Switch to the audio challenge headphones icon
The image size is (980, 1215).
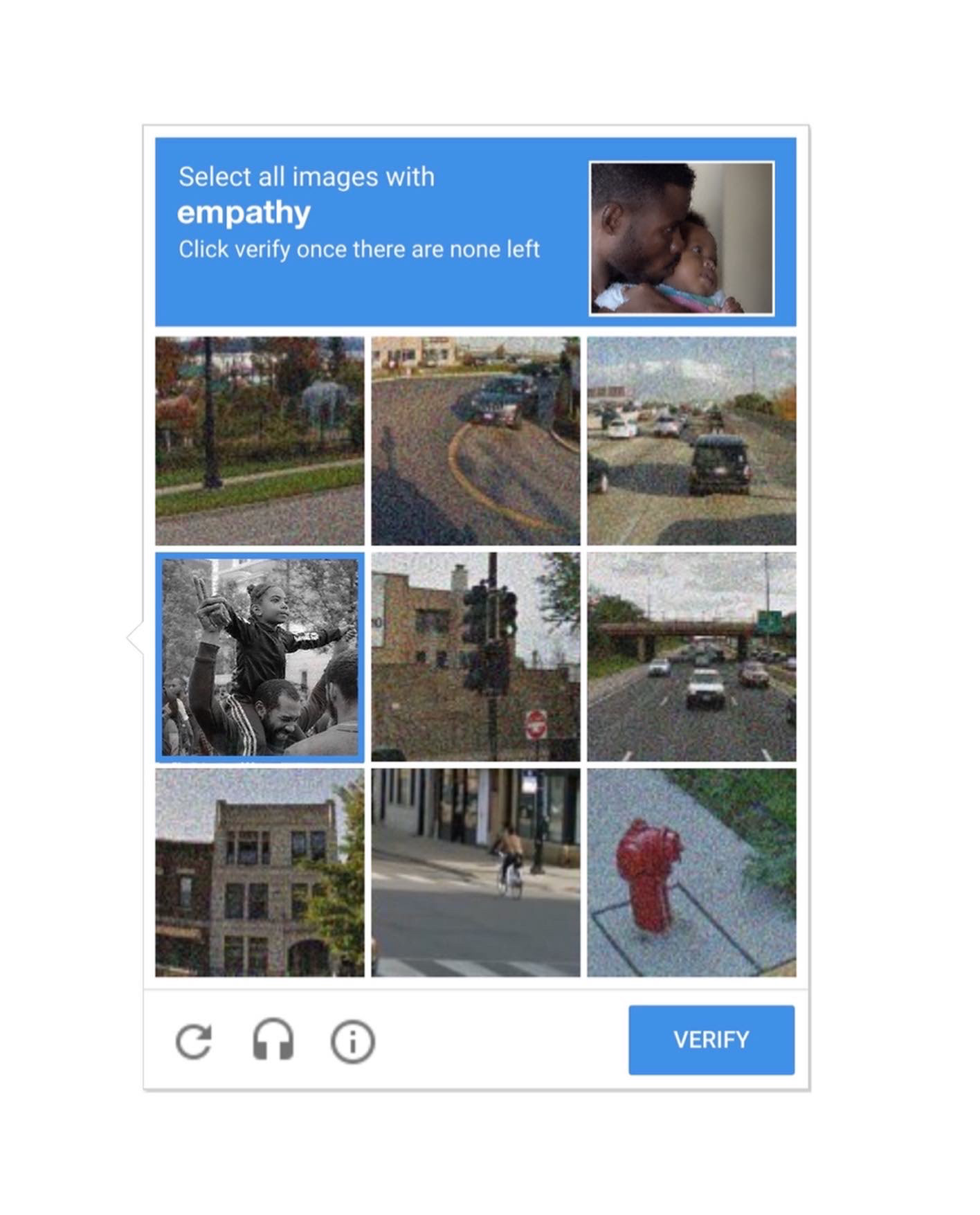click(x=273, y=1039)
